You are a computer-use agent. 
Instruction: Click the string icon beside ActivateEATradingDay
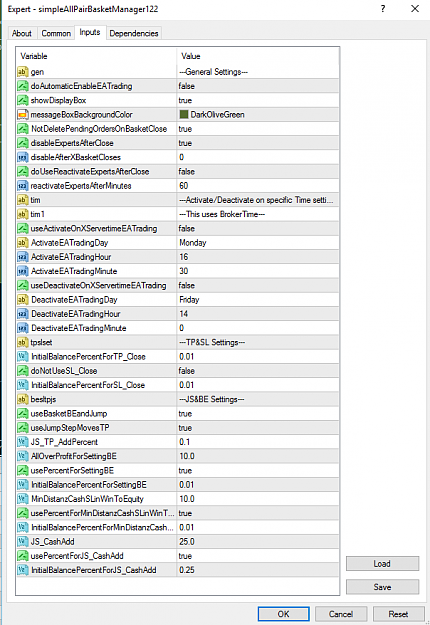(x=23, y=243)
